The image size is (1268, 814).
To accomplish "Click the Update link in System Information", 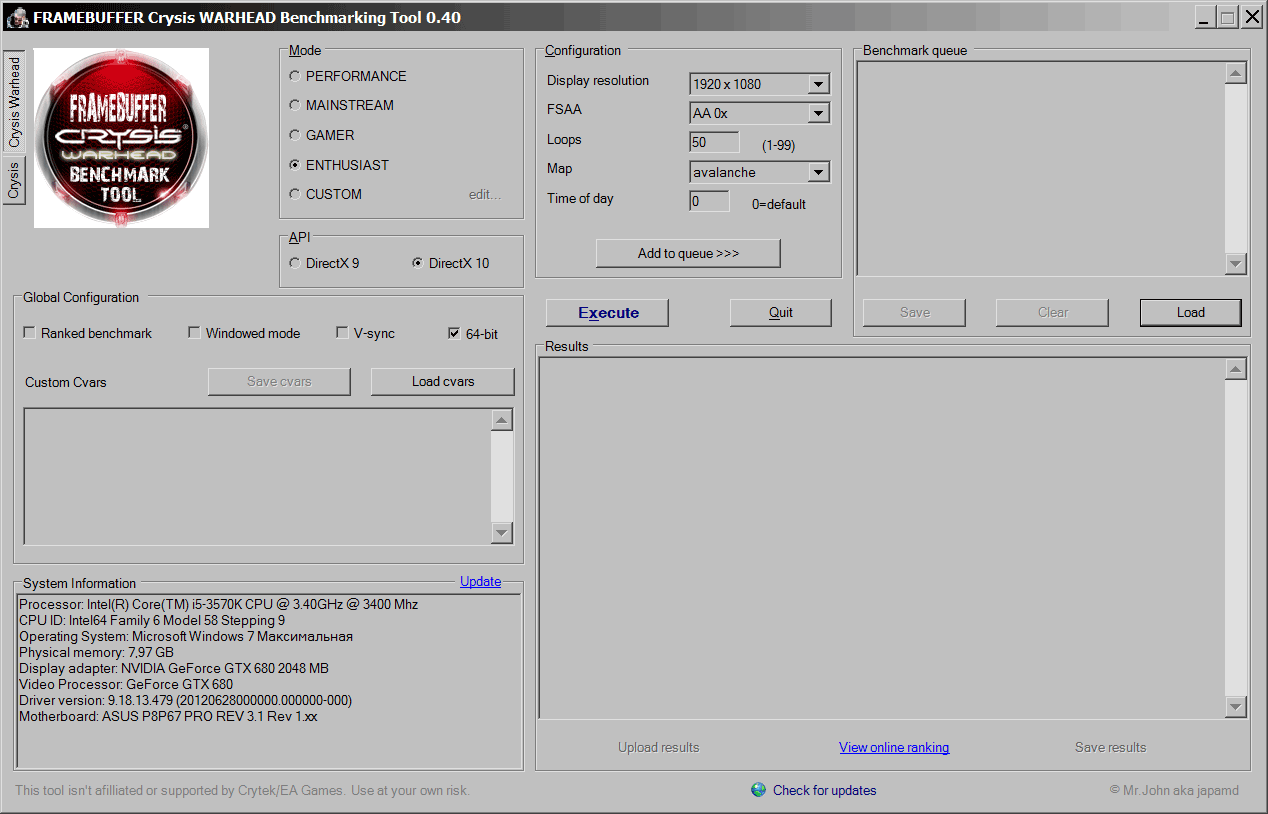I will (480, 581).
